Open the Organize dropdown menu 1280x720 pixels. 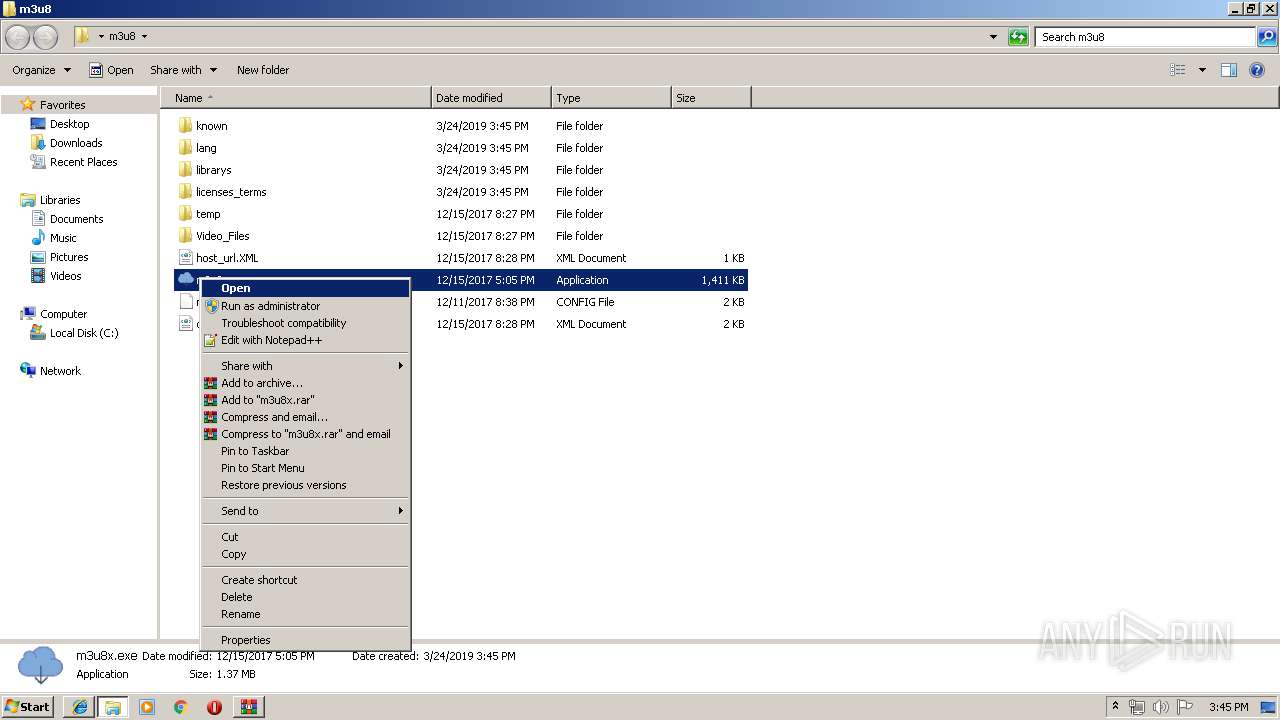tap(41, 70)
